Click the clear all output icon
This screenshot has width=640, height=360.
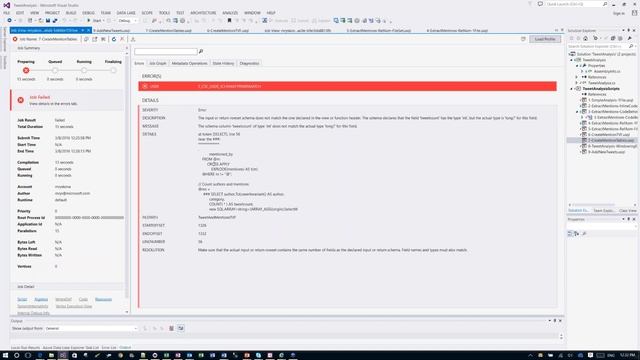171,328
